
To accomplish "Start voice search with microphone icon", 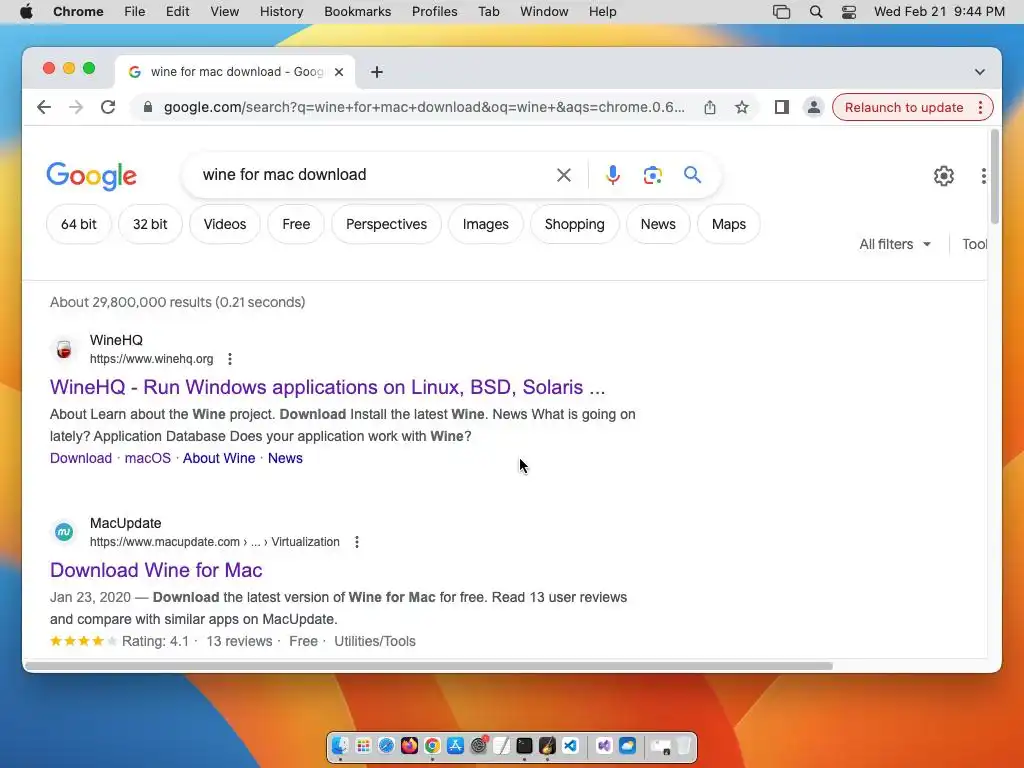I will tap(613, 175).
